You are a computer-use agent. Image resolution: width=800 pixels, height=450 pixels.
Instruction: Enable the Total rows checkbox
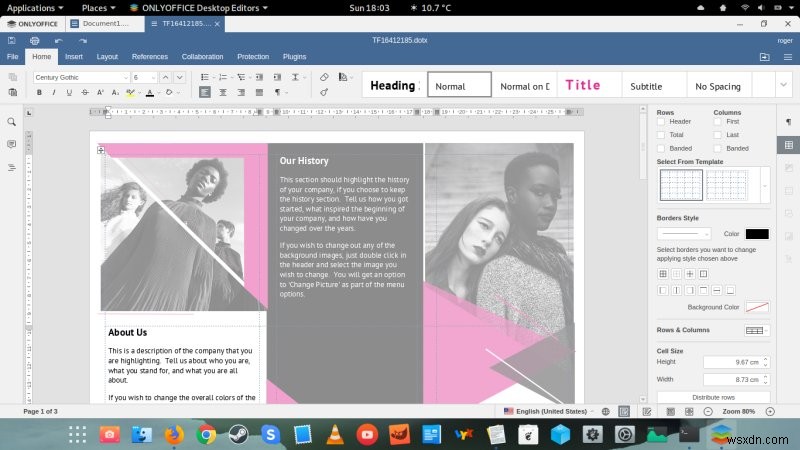tap(661, 135)
